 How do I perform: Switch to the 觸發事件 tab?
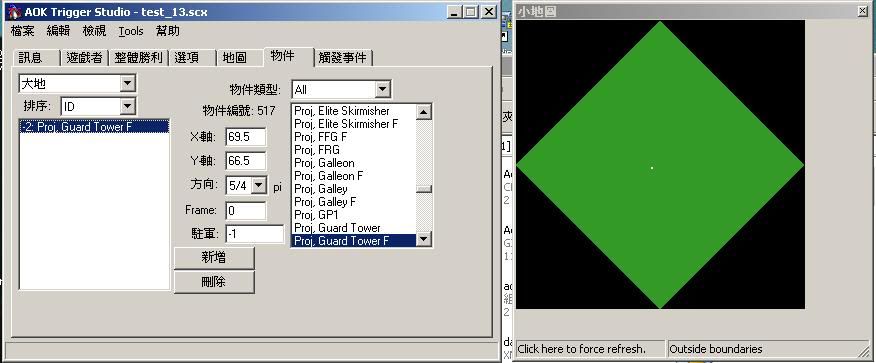tap(343, 58)
